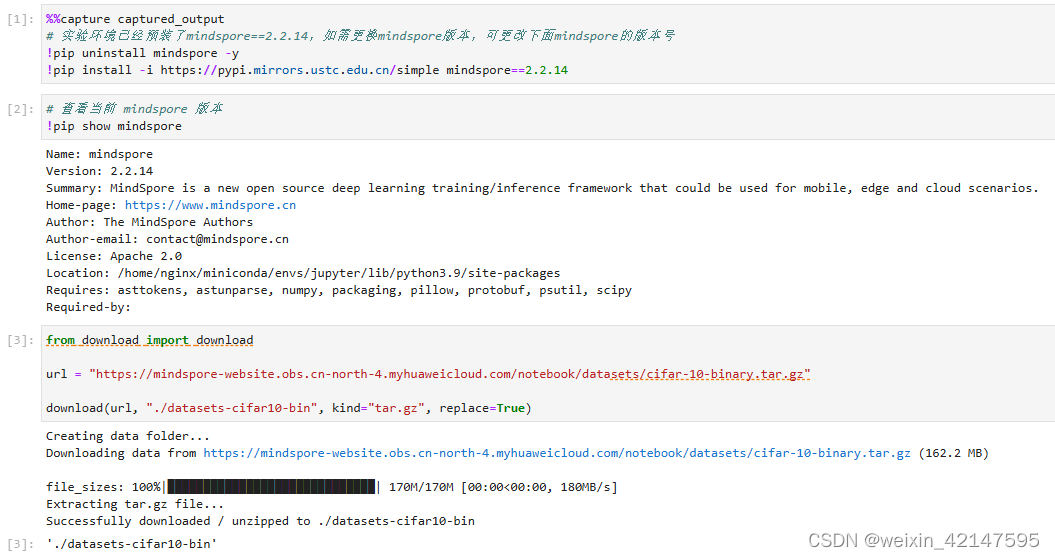
Task: Click the 'Name: mindspore' output line
Action: tap(100, 154)
